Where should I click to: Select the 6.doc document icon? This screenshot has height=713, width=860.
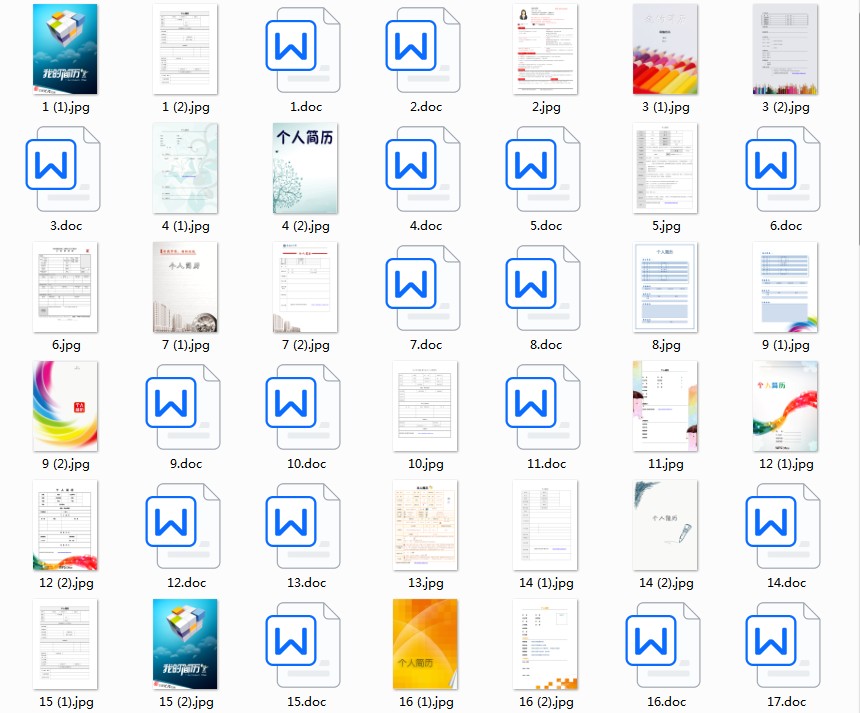783,168
